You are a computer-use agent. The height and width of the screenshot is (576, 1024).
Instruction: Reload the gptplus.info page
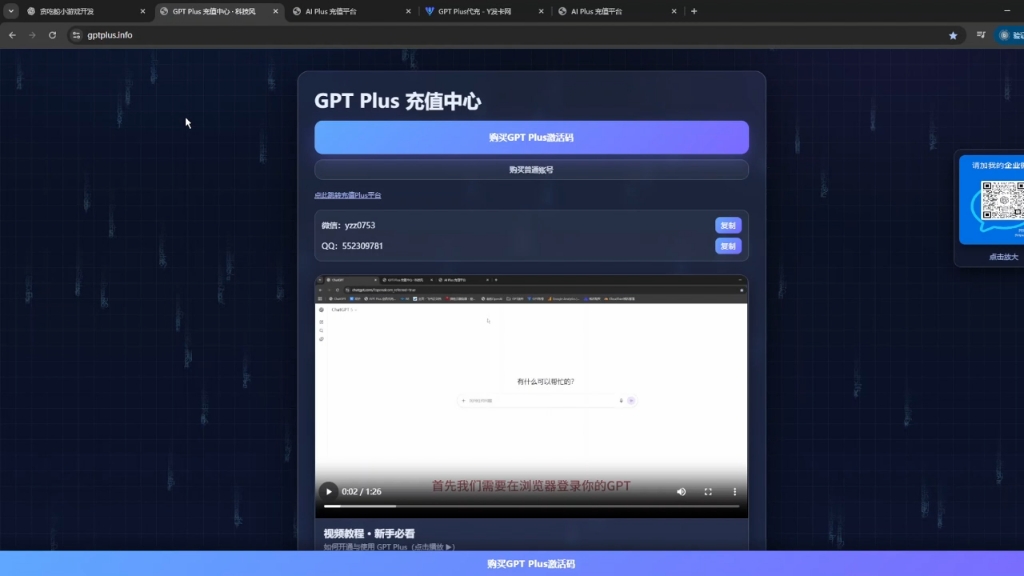[52, 35]
